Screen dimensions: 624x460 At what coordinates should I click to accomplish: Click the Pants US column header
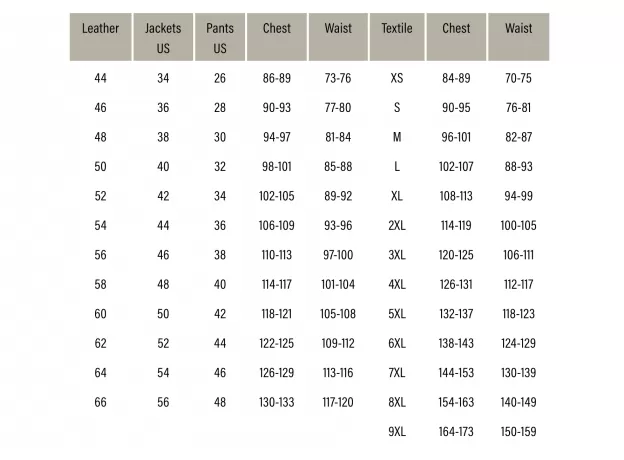click(x=220, y=38)
